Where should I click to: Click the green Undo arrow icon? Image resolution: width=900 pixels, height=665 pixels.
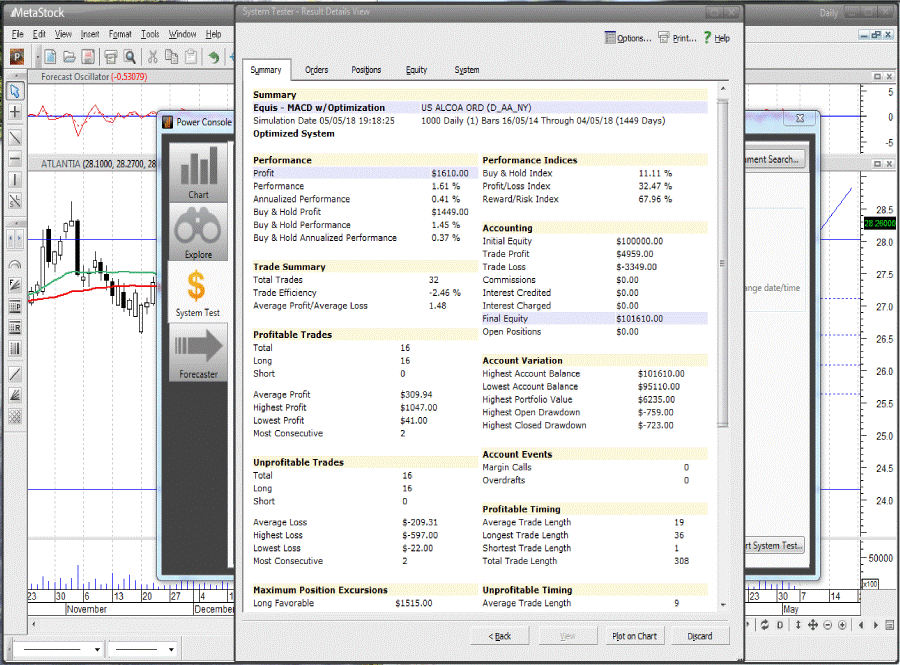[214, 57]
